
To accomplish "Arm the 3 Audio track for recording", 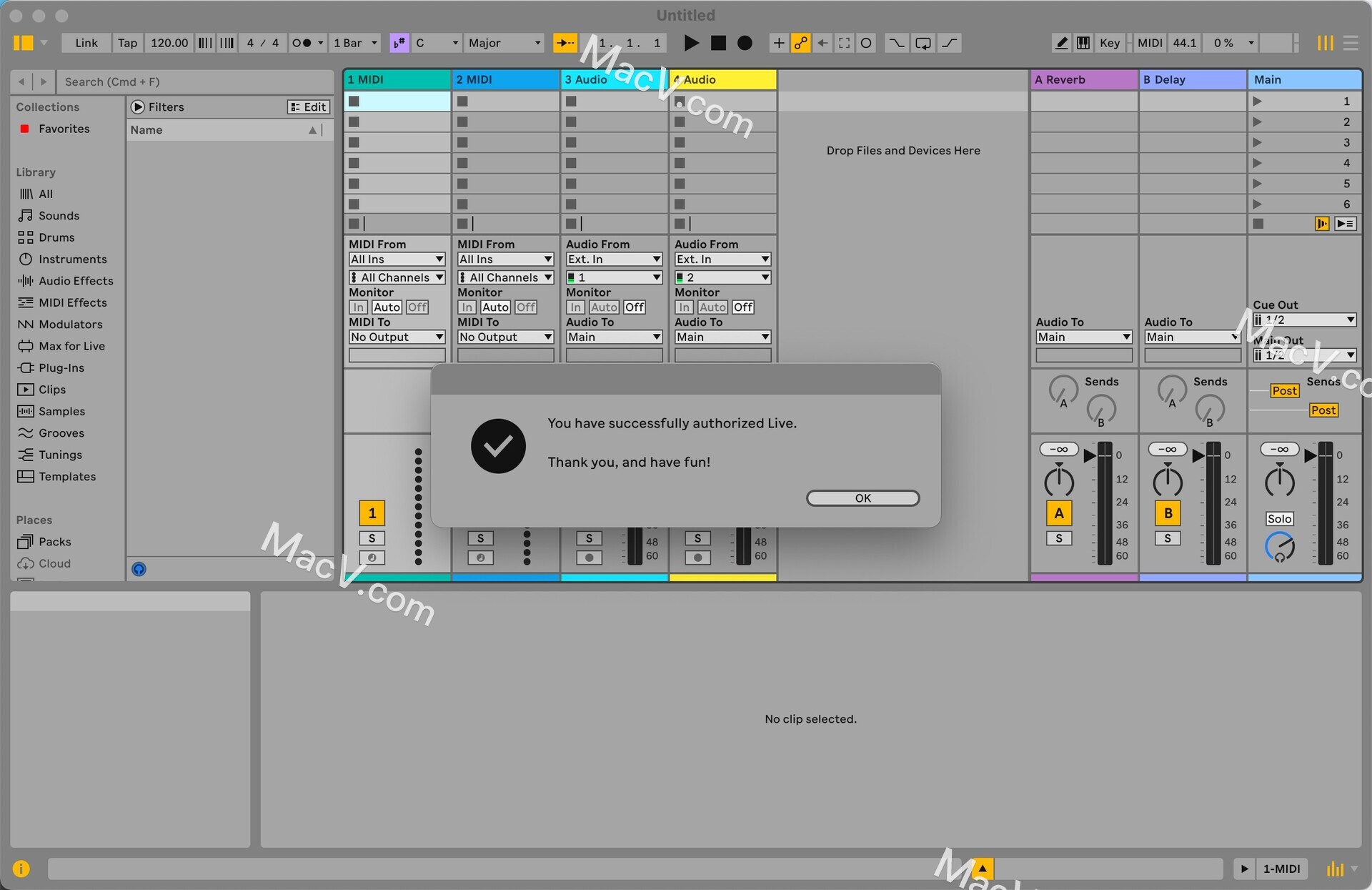I will 589,558.
